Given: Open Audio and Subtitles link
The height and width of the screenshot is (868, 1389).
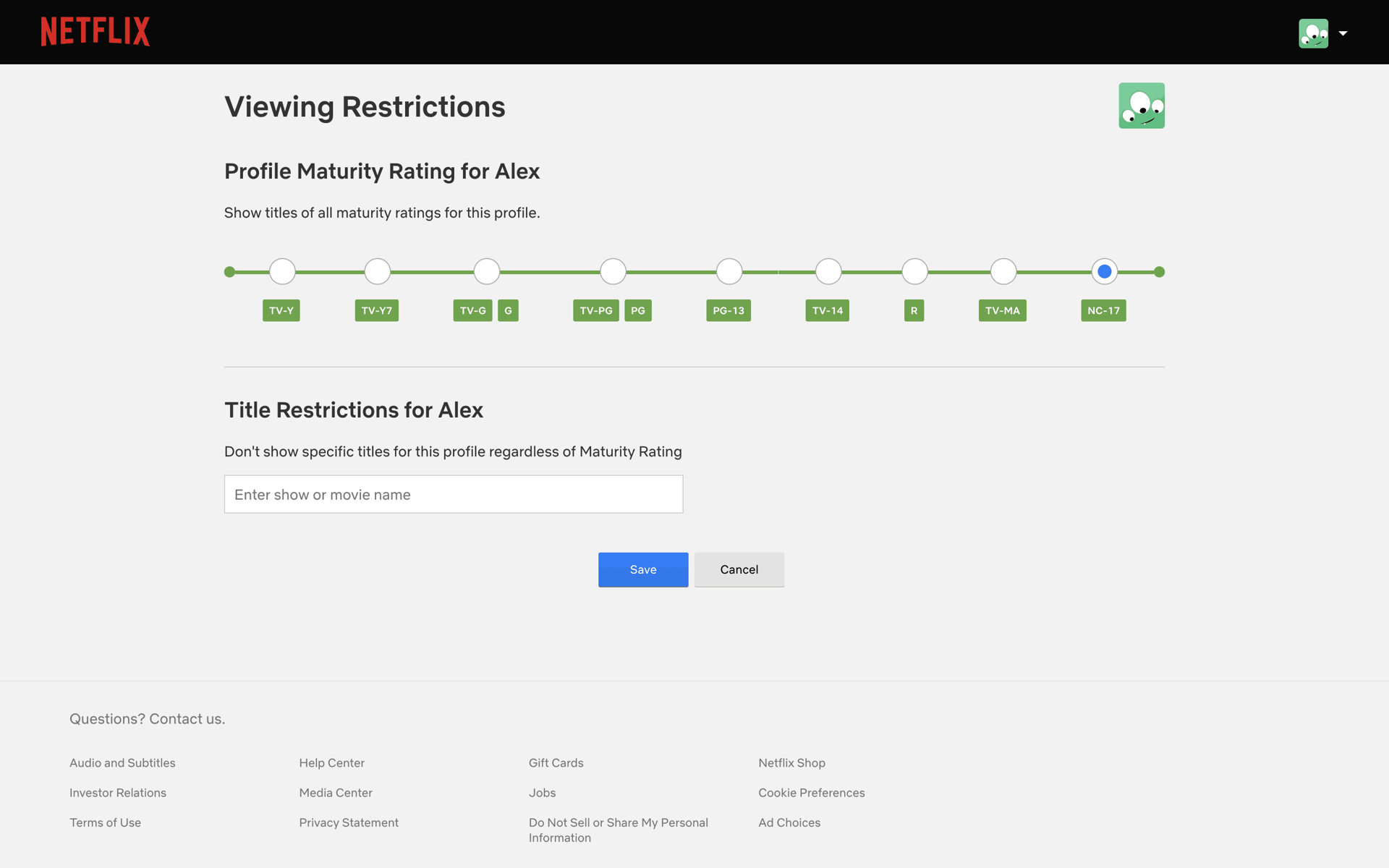Looking at the screenshot, I should click(x=122, y=763).
